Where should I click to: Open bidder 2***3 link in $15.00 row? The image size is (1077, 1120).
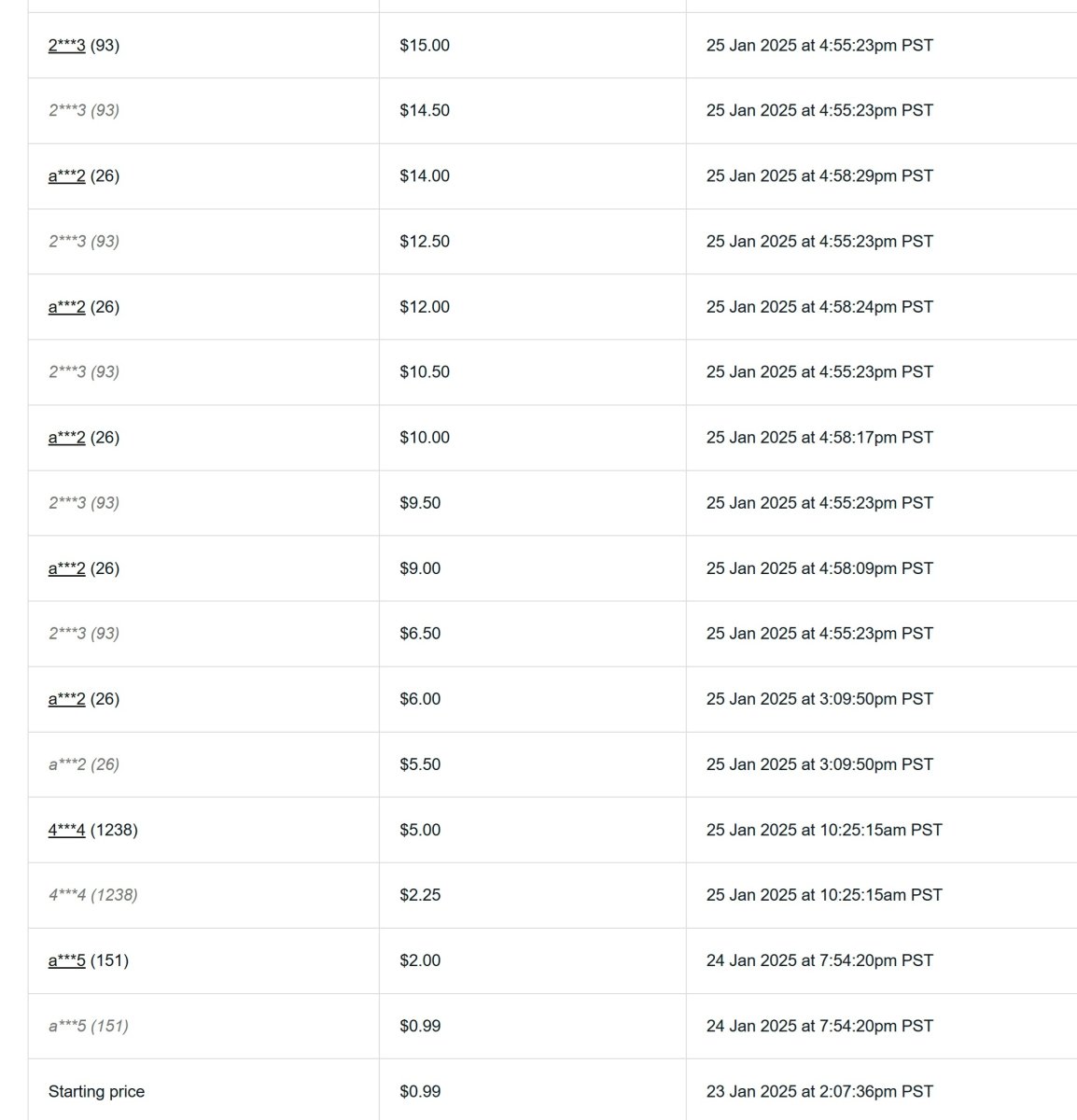pos(66,46)
